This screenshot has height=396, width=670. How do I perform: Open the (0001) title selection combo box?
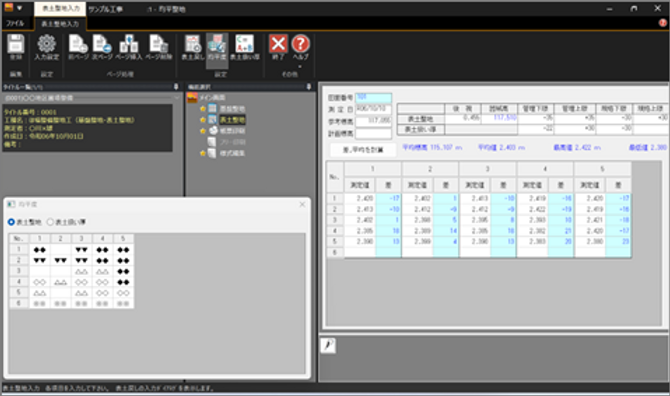click(92, 98)
